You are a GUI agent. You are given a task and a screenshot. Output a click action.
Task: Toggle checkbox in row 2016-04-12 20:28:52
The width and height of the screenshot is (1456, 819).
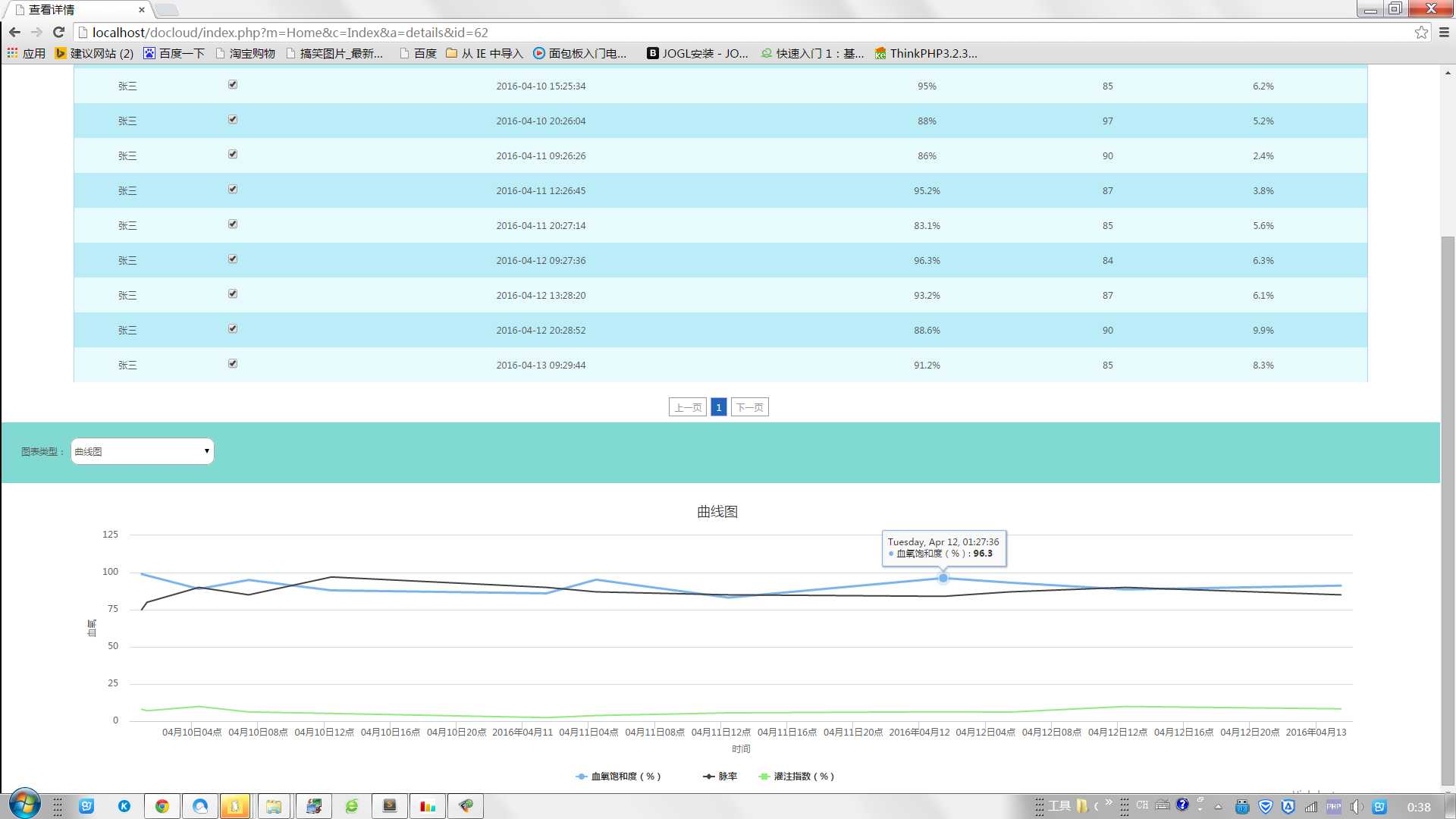233,329
